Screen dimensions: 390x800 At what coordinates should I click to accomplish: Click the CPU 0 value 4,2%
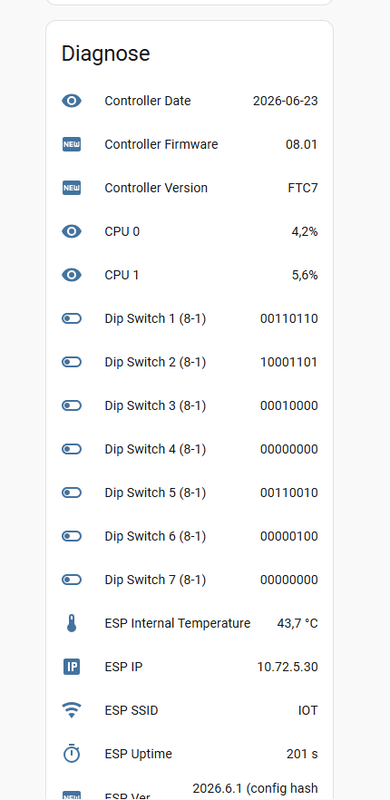coord(305,232)
